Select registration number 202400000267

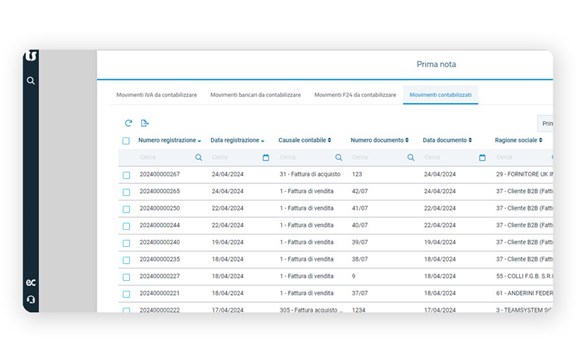click(160, 174)
